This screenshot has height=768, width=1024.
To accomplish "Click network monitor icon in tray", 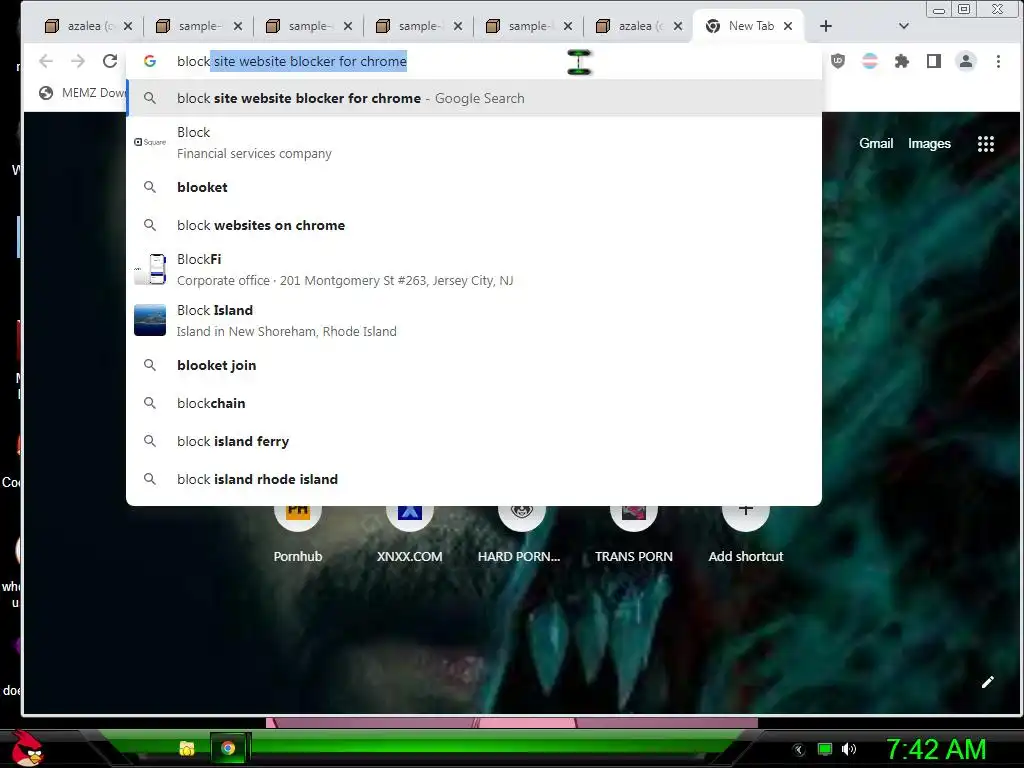I will click(x=825, y=749).
